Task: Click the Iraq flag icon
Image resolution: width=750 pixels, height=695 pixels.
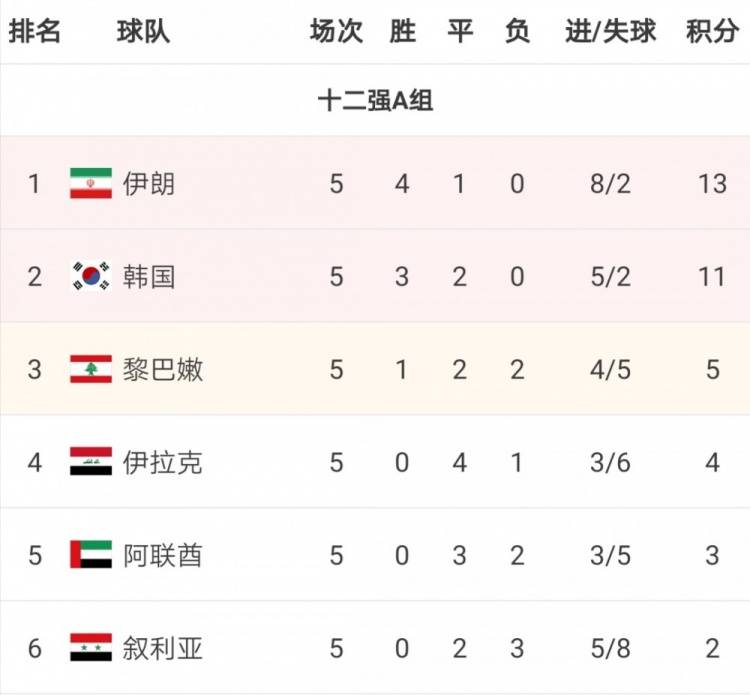Action: click(90, 462)
